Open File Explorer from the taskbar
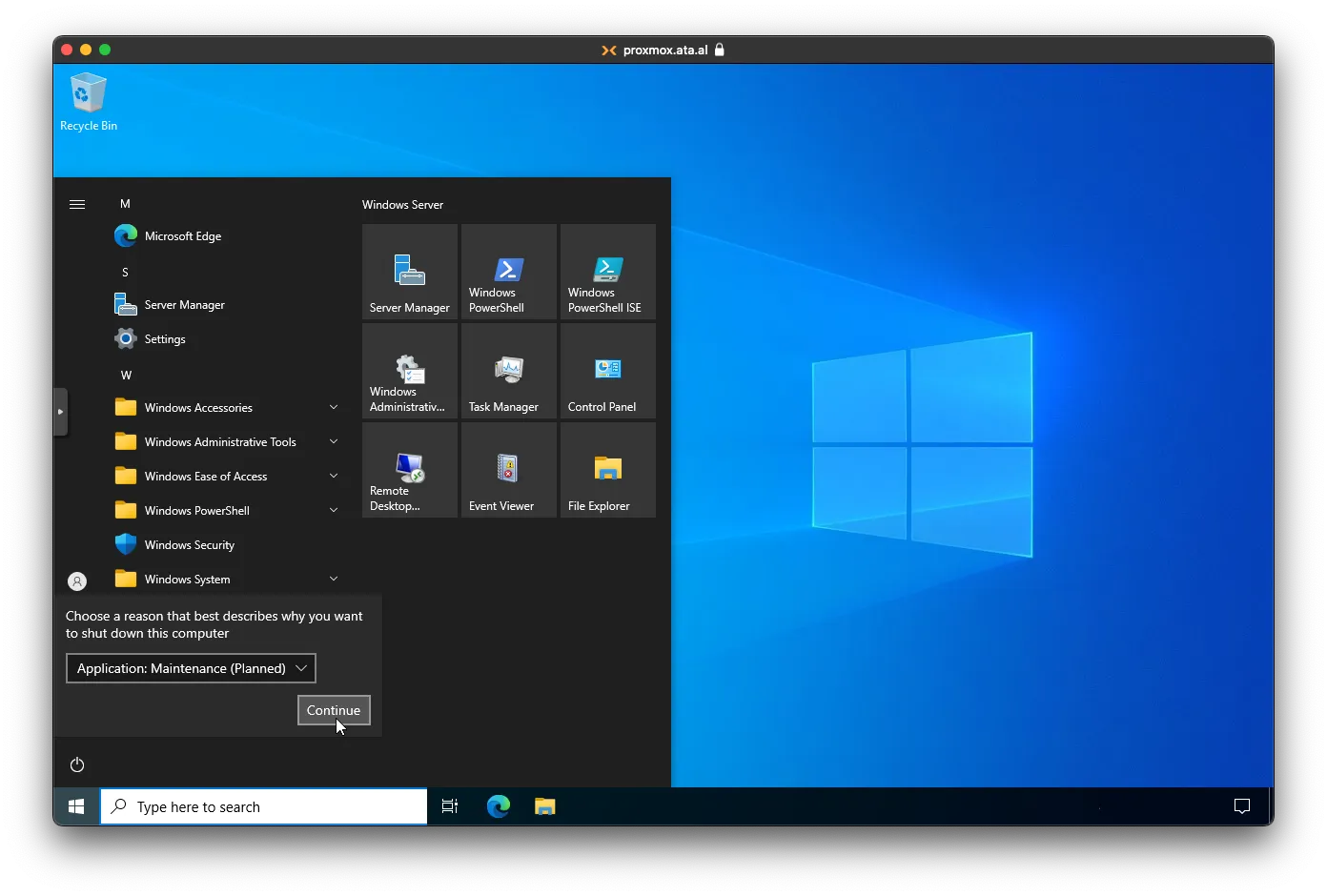Viewport: 1327px width, 896px height. coord(544,806)
